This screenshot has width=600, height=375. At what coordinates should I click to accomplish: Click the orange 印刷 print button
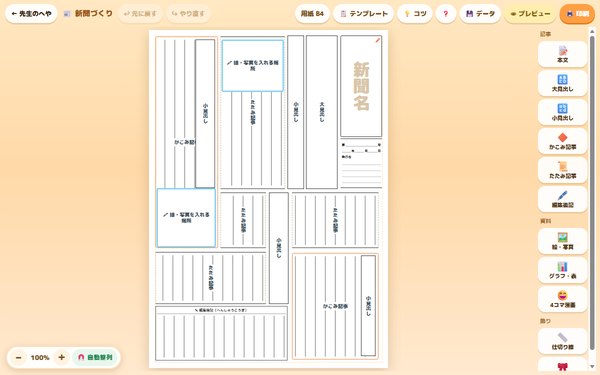coord(577,14)
